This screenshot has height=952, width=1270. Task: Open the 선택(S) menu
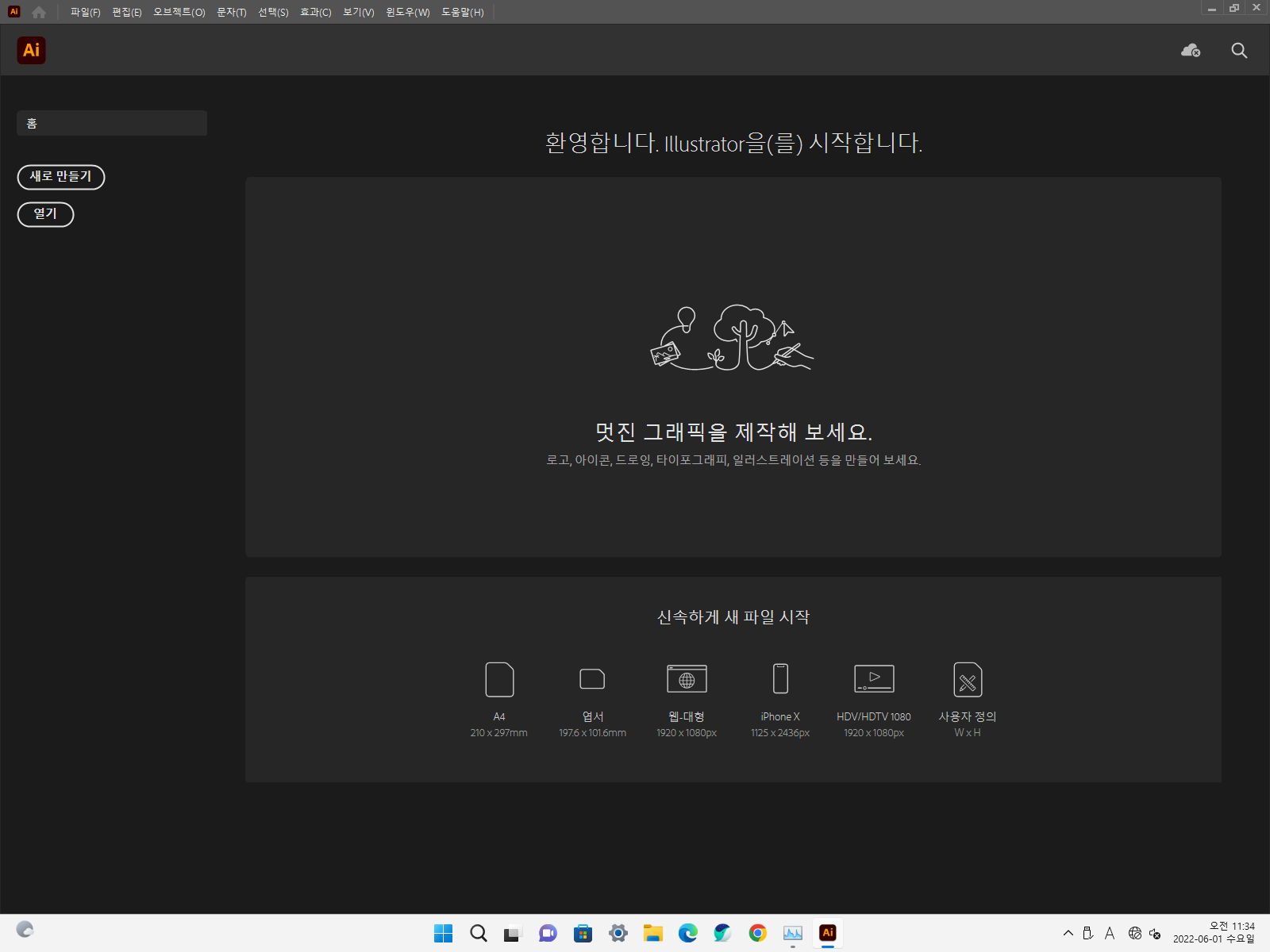click(x=273, y=12)
